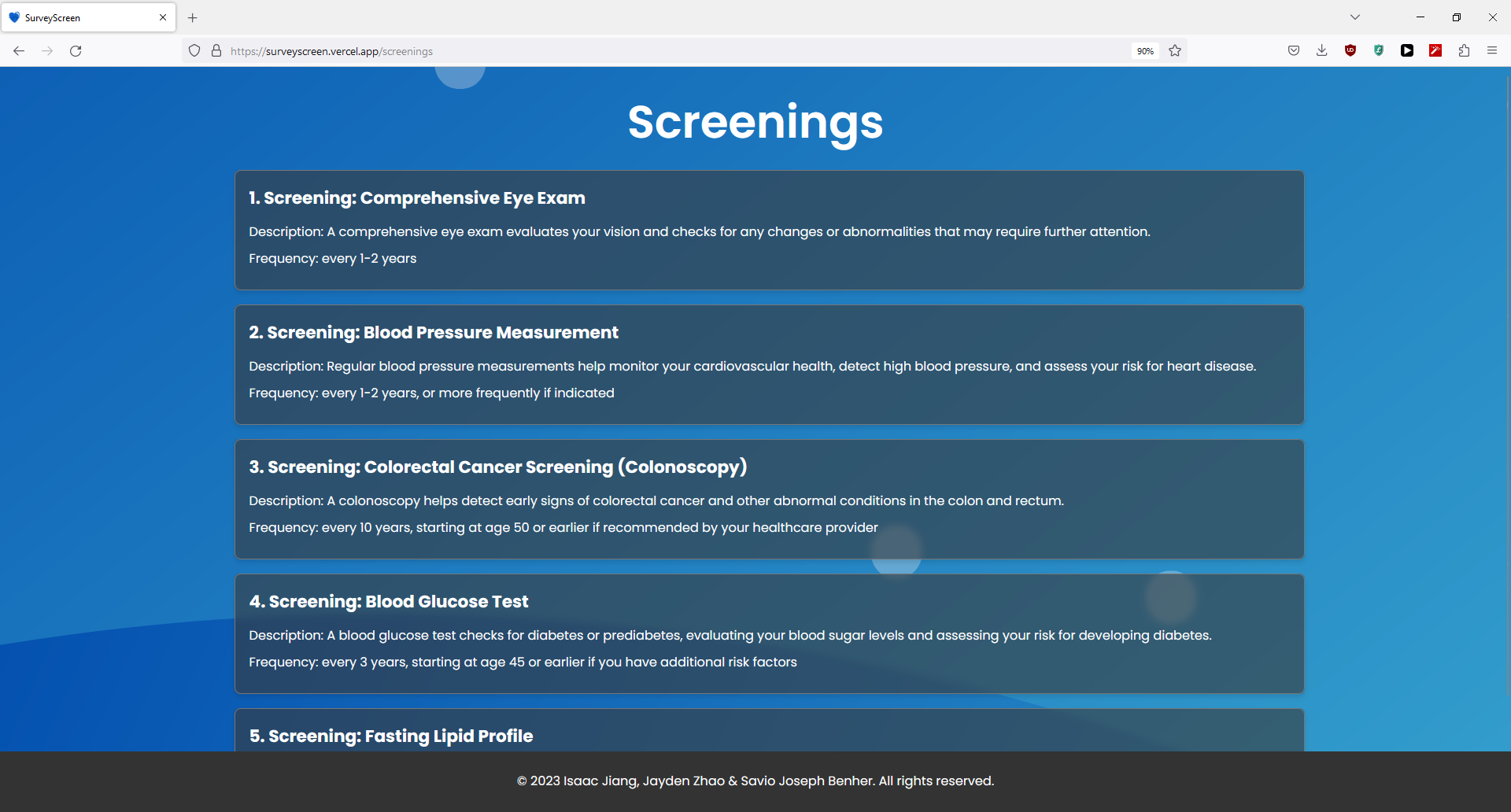Reload the current page

click(76, 51)
